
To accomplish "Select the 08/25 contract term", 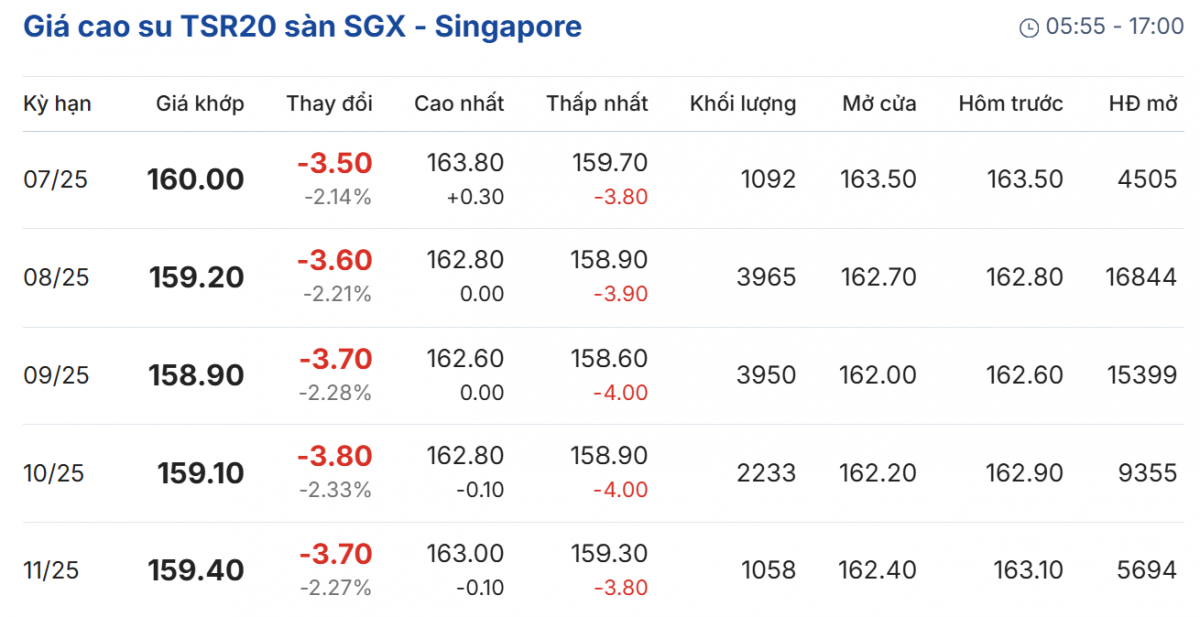I will pyautogui.click(x=56, y=277).
